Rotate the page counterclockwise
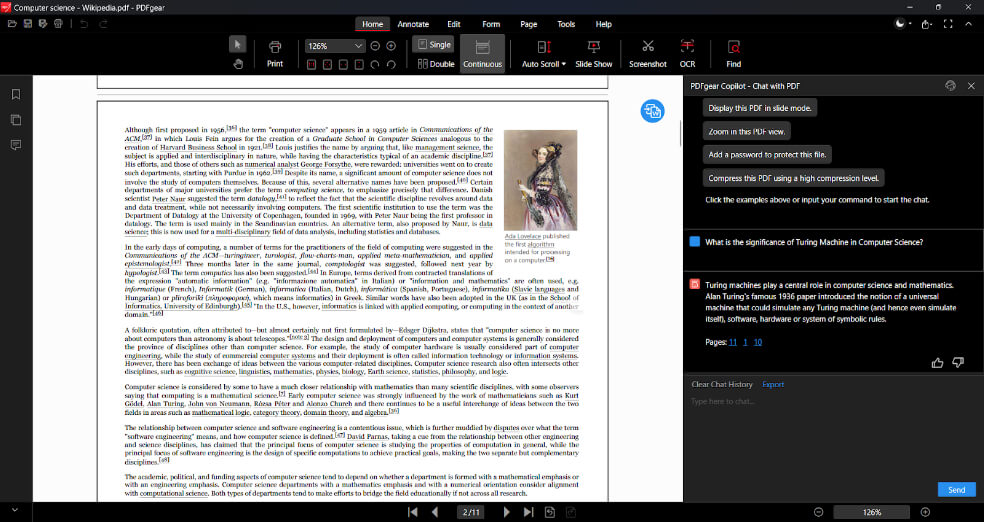Viewport: 984px width, 522px height. click(x=375, y=64)
